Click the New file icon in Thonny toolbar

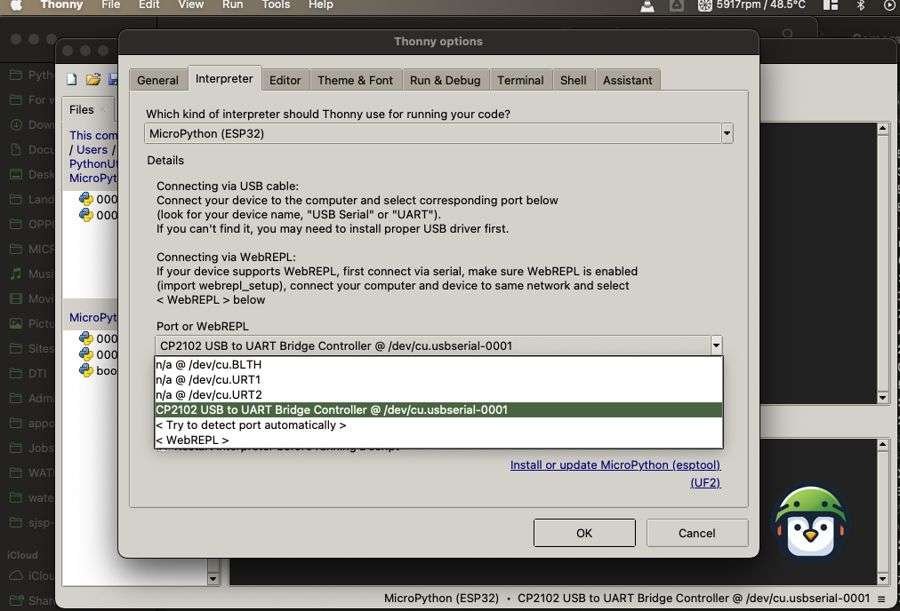point(72,79)
